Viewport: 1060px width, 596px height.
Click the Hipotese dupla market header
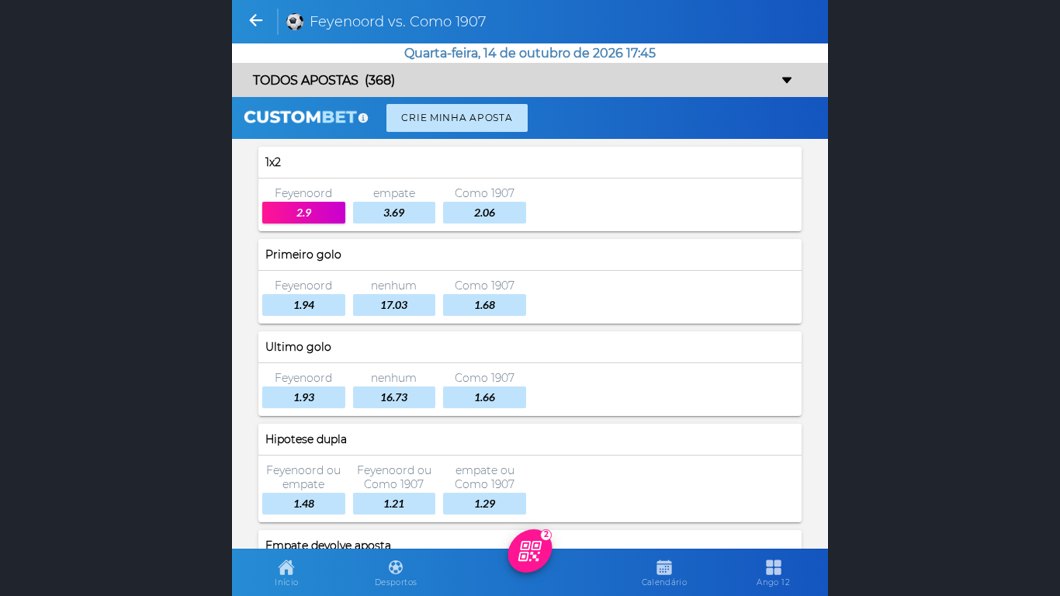click(530, 439)
